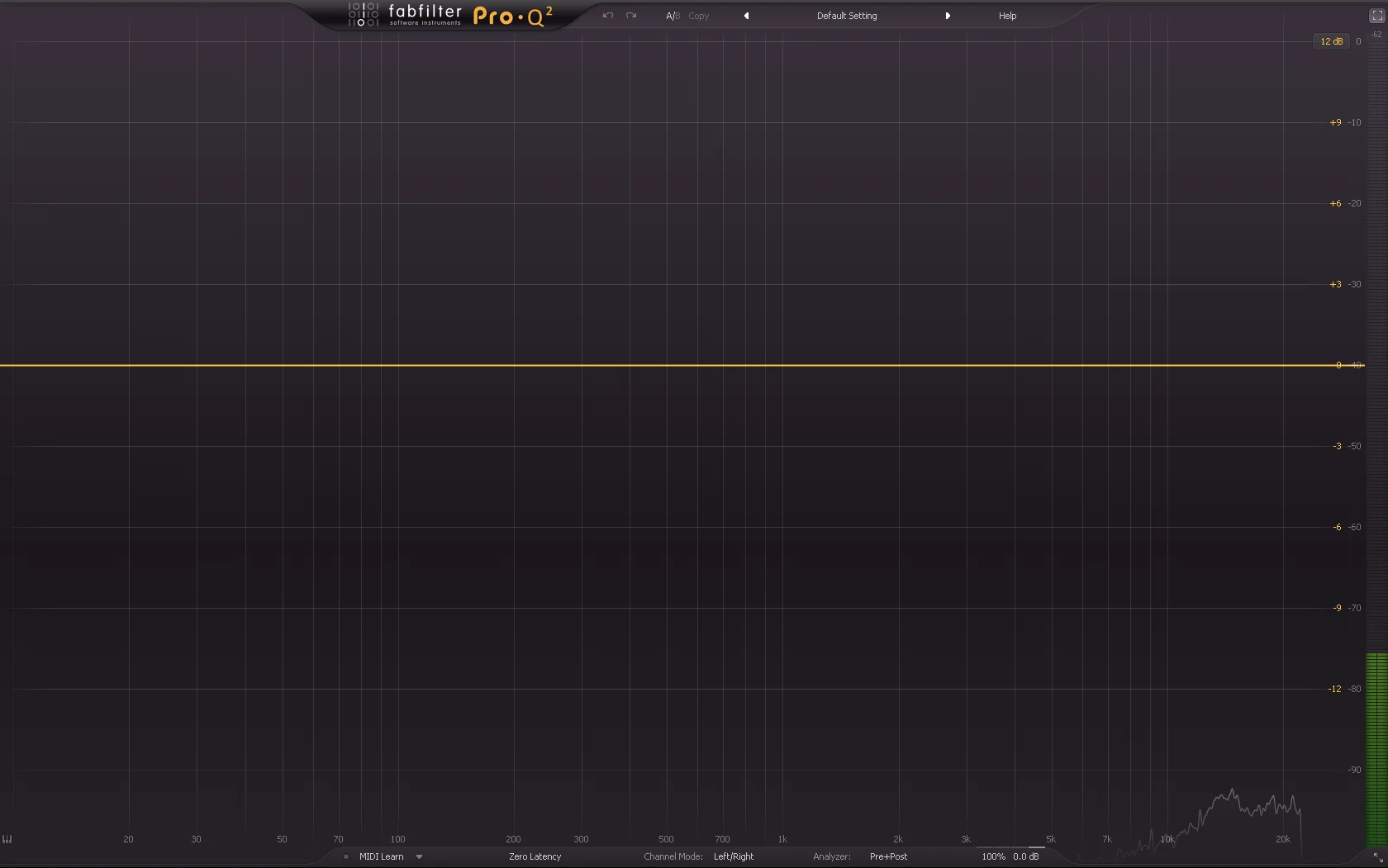Click the "-12" gain scale label

point(1334,689)
